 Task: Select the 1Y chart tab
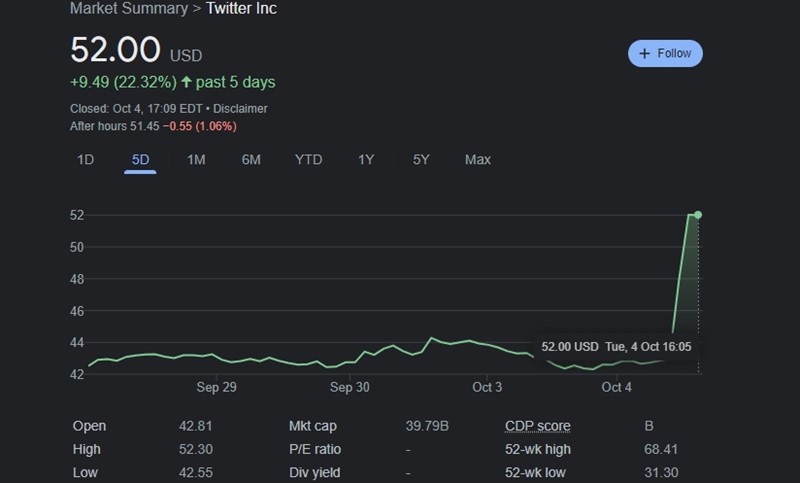click(x=366, y=160)
